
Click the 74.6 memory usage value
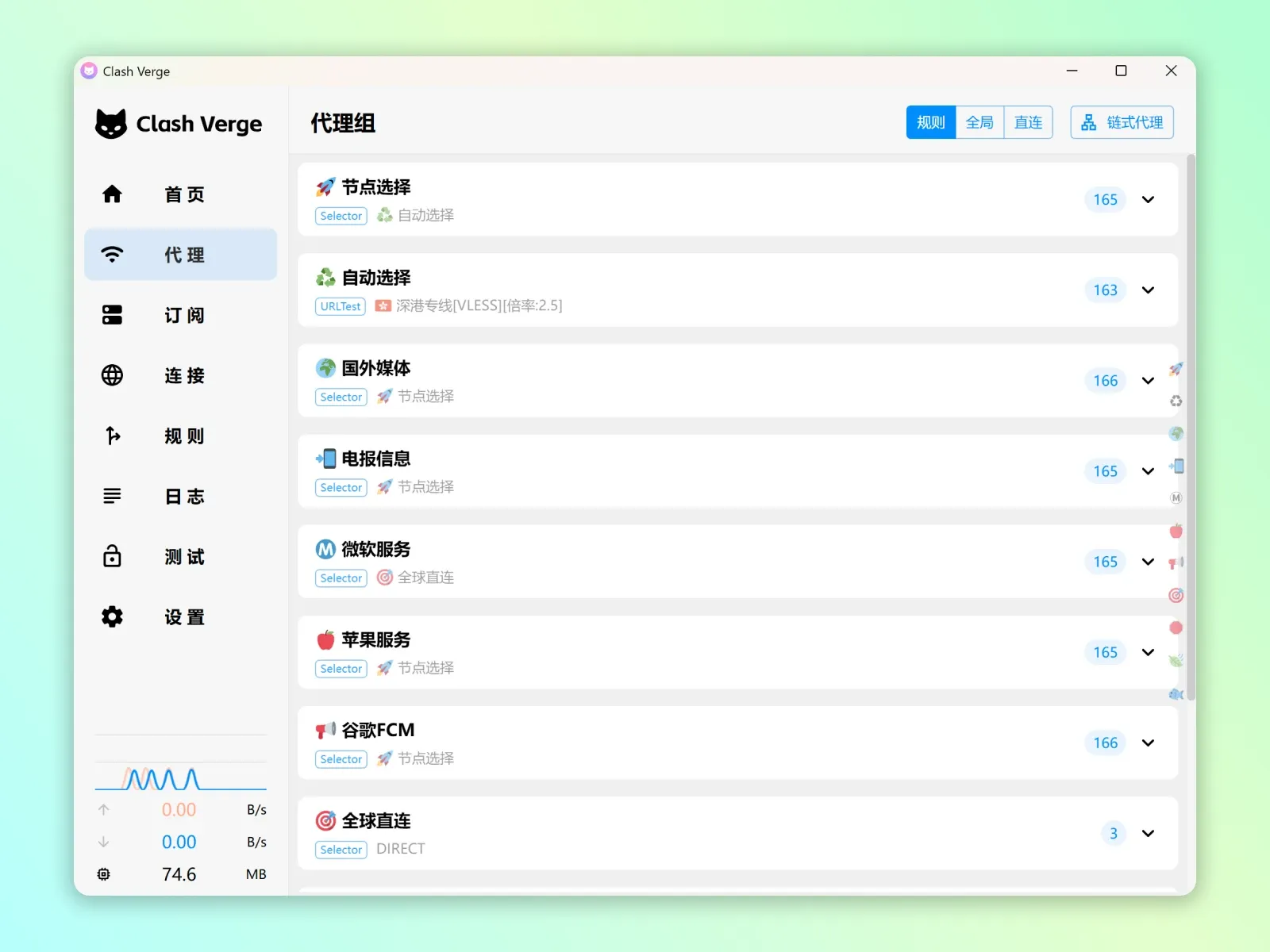pyautogui.click(x=179, y=874)
